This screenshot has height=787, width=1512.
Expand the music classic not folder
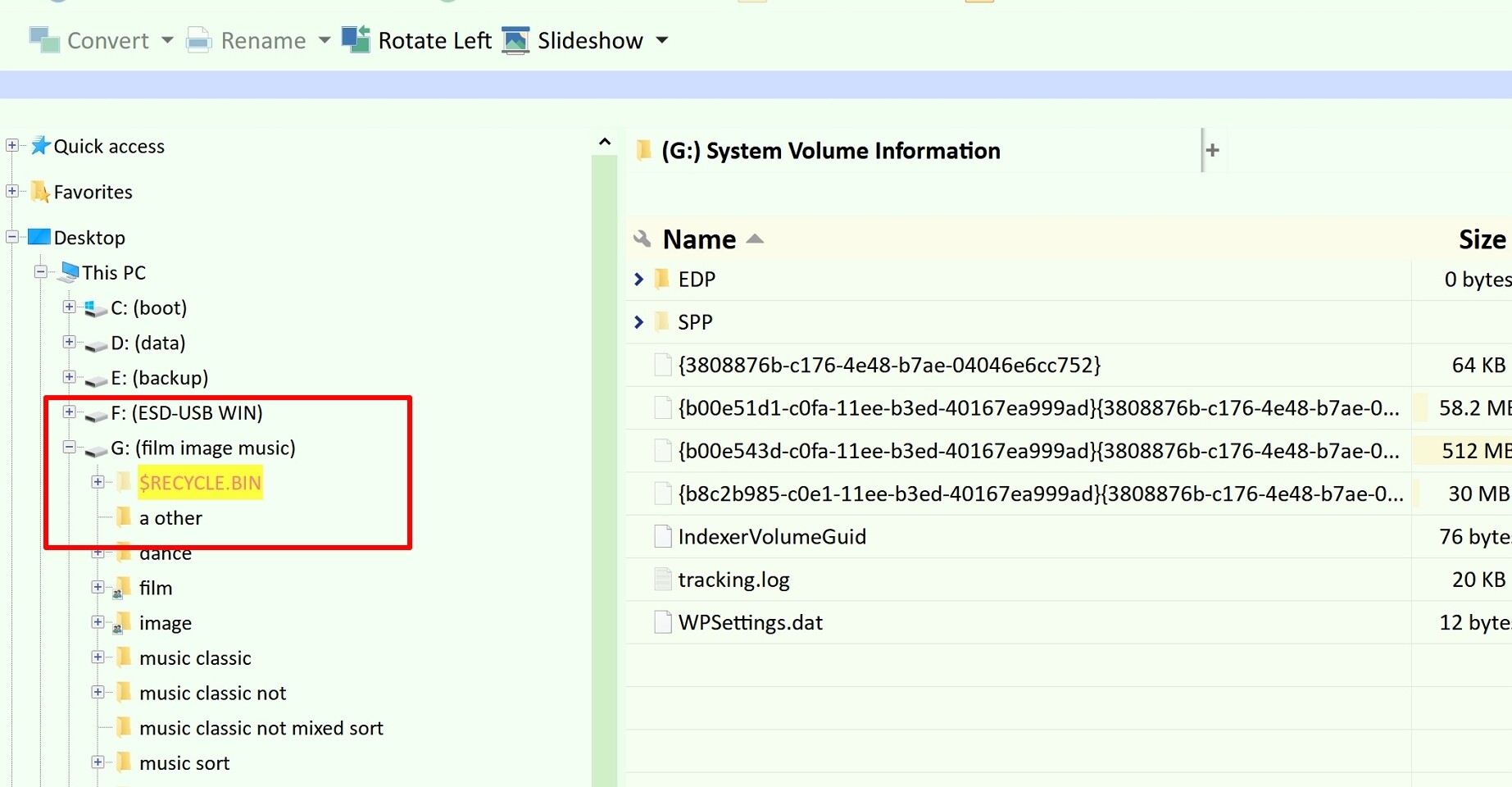coord(98,692)
